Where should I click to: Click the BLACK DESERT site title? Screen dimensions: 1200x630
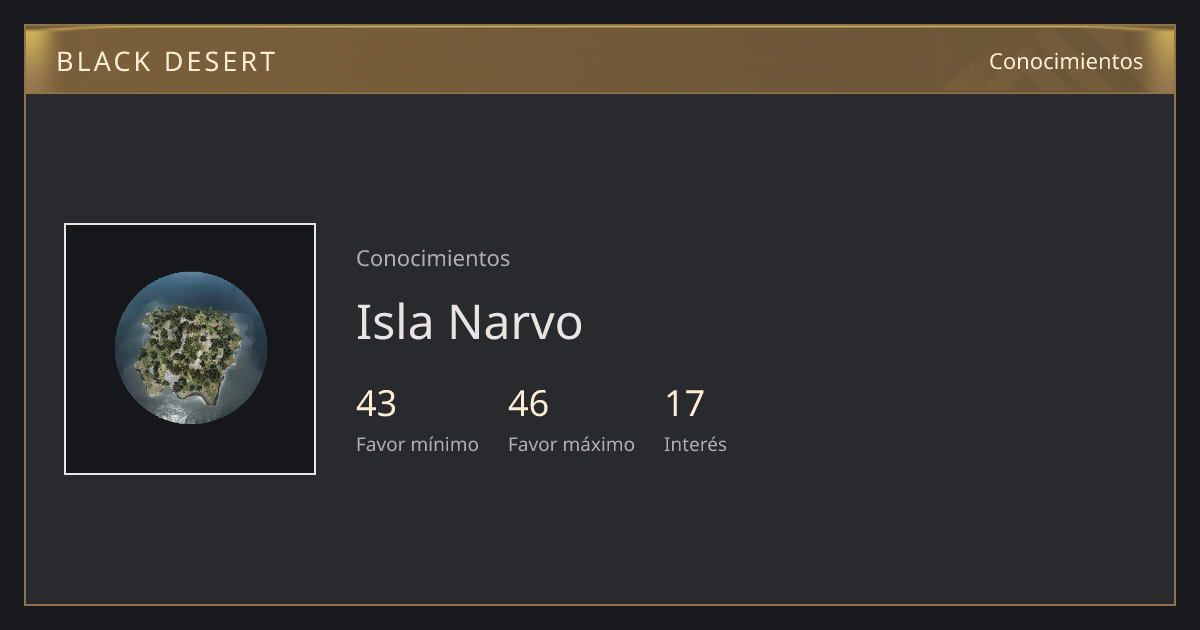click(166, 62)
